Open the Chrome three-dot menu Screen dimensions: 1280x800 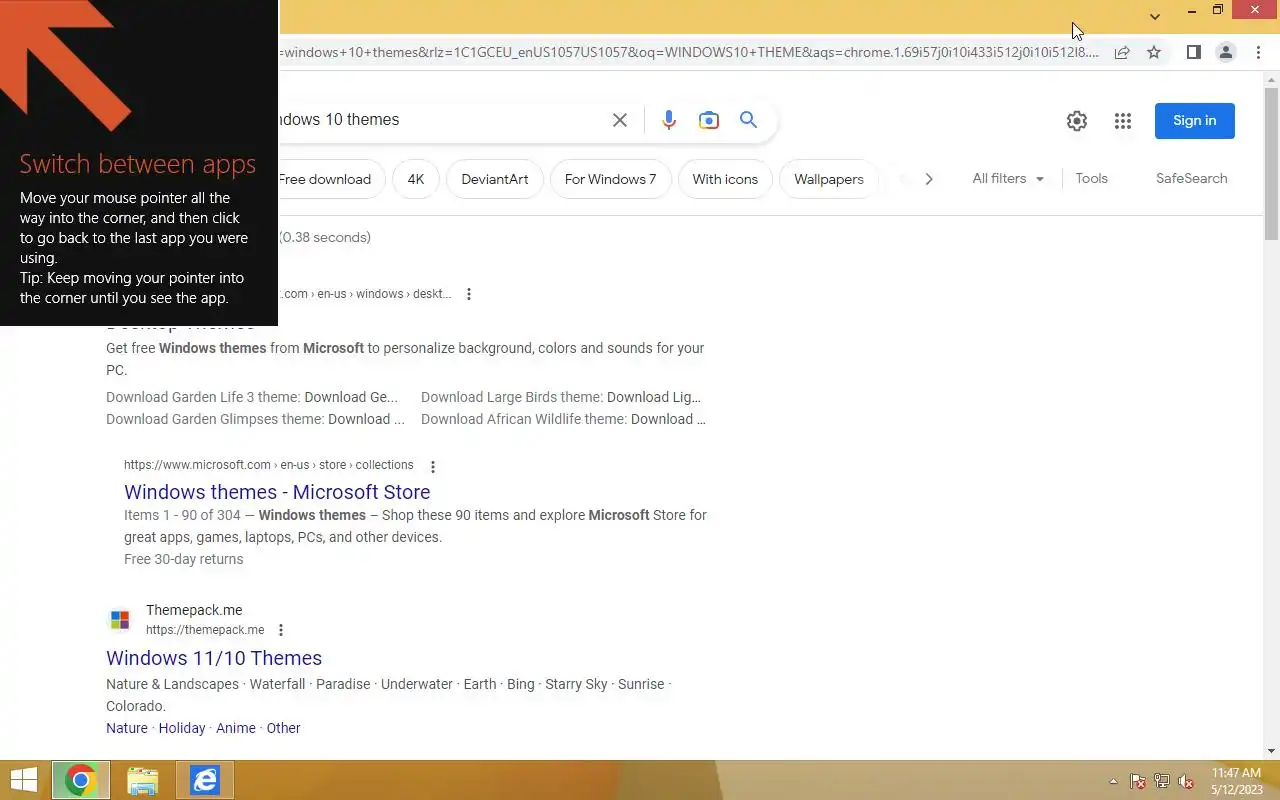point(1258,52)
